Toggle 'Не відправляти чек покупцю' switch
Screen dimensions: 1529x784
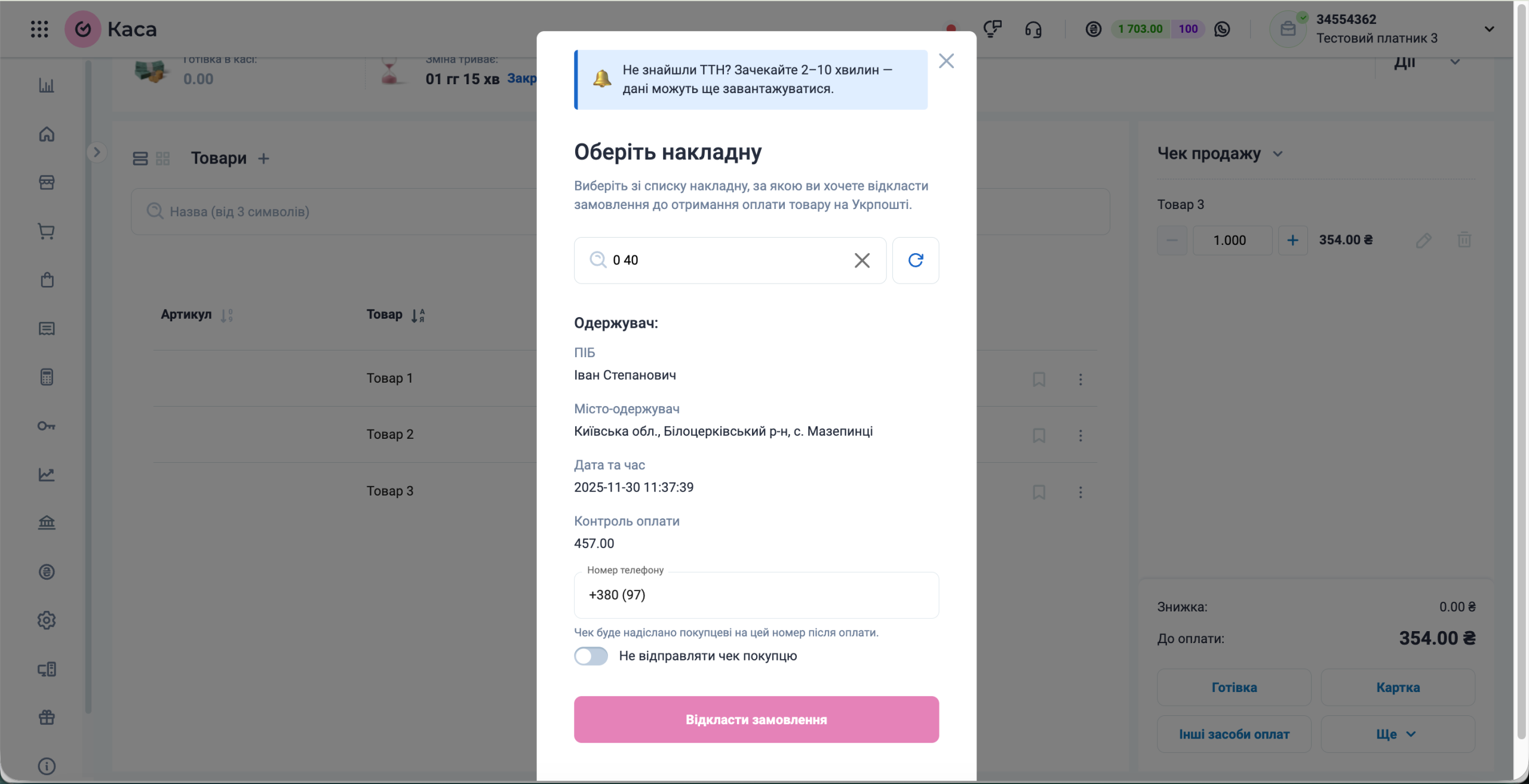click(x=591, y=656)
